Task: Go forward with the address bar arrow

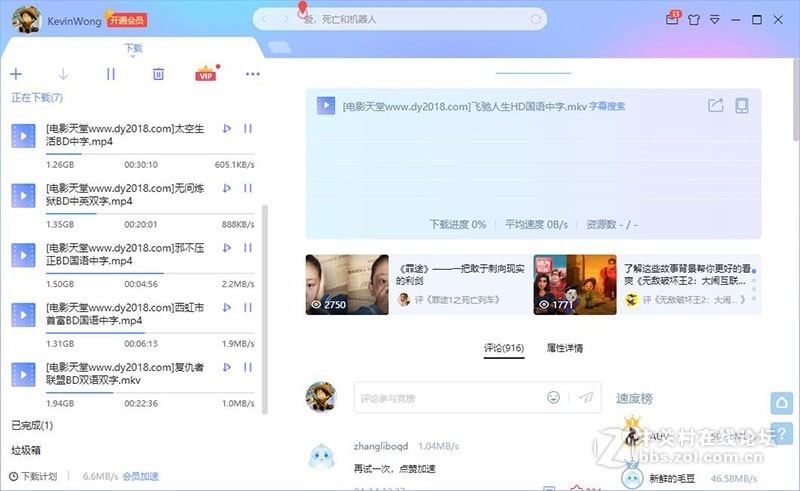Action: click(286, 19)
